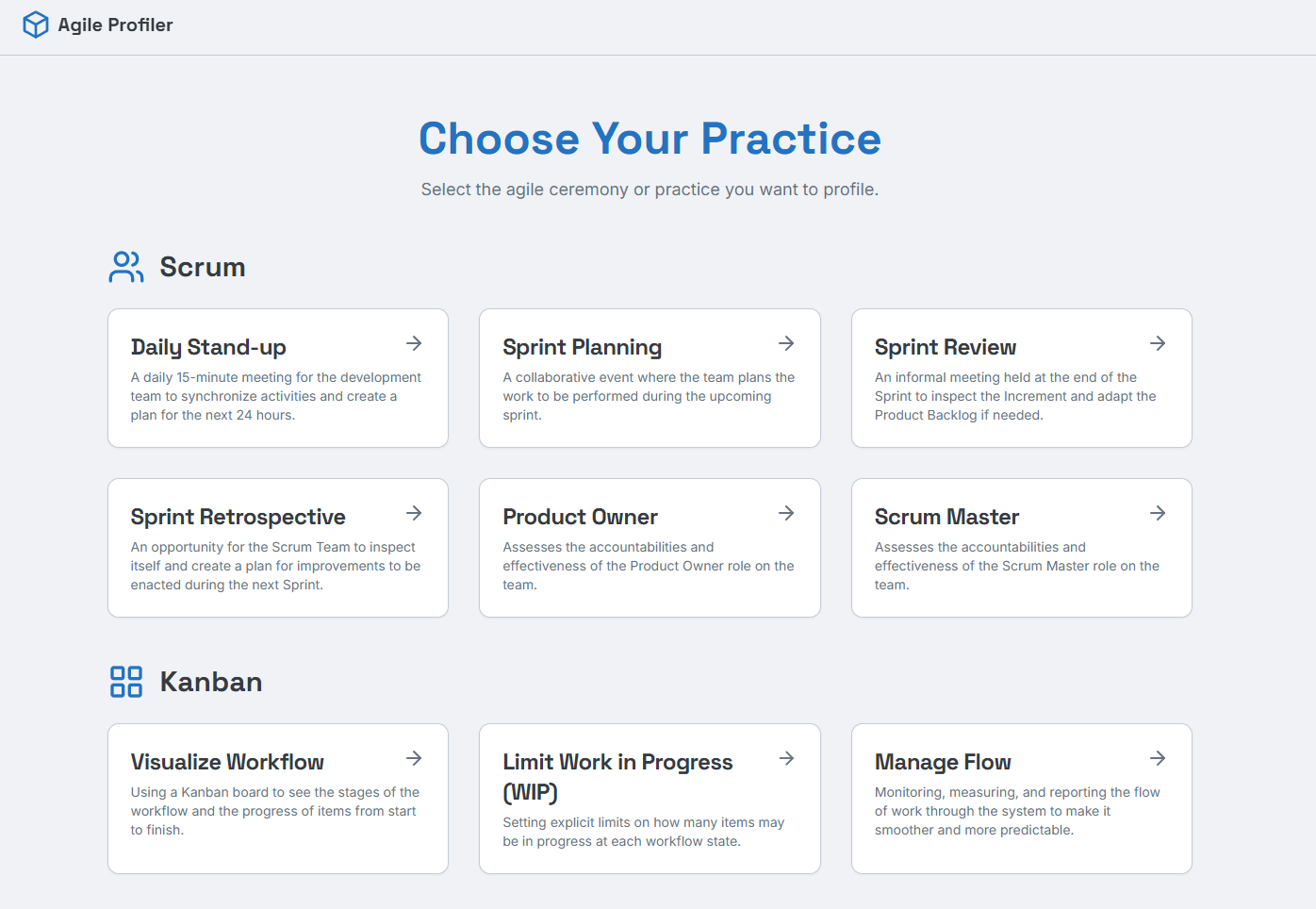1316x909 pixels.
Task: Click the Kanban grid icon
Action: tap(125, 682)
